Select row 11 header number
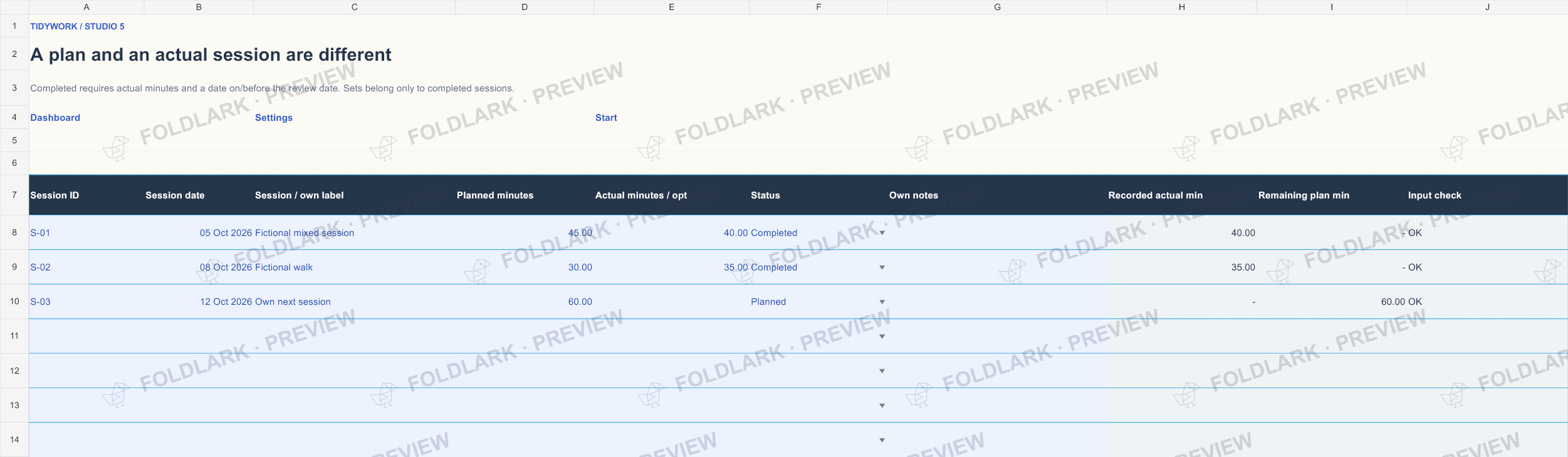 pos(14,336)
